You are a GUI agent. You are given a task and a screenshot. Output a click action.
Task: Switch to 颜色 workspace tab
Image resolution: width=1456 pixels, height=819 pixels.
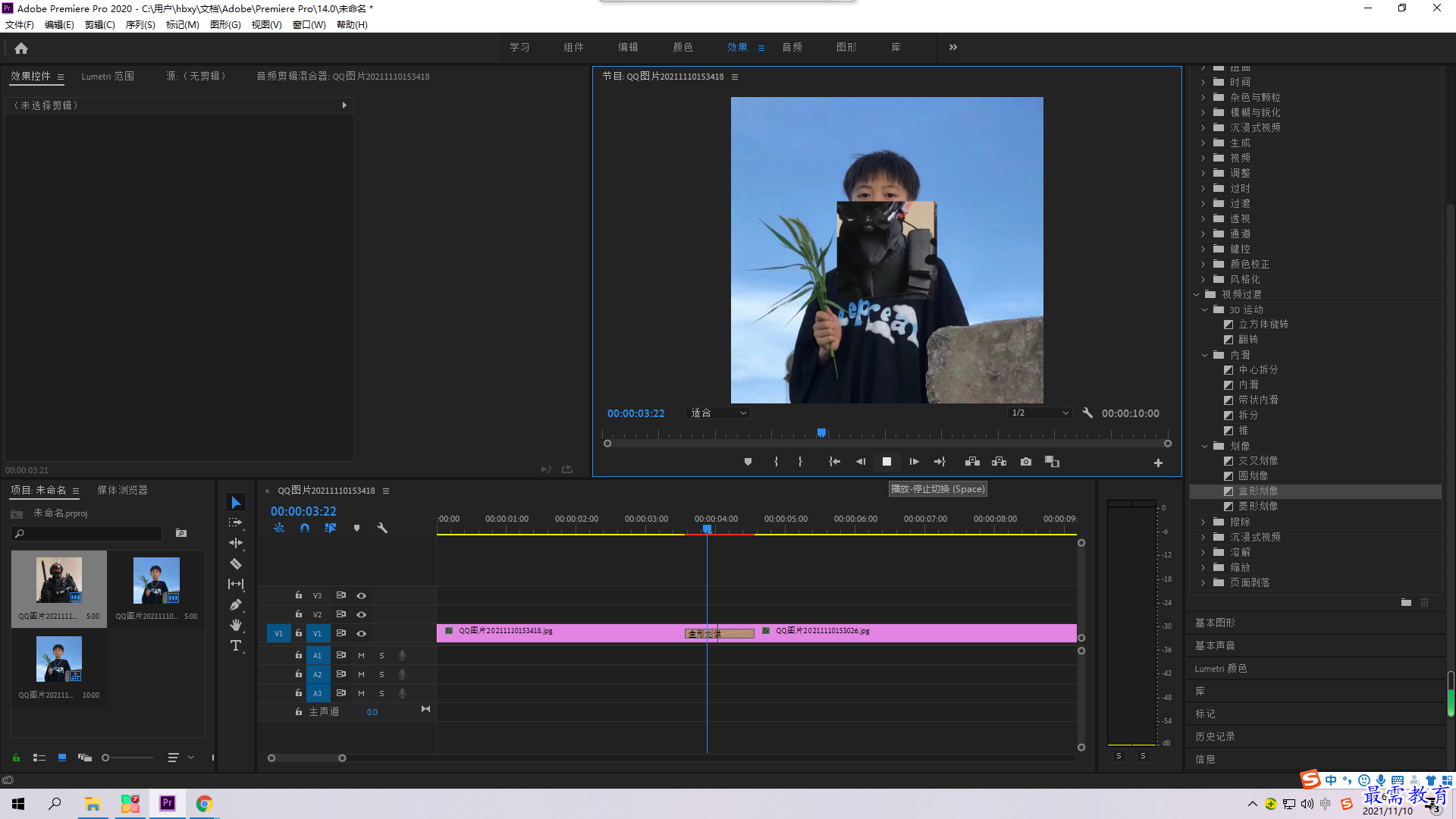click(682, 47)
